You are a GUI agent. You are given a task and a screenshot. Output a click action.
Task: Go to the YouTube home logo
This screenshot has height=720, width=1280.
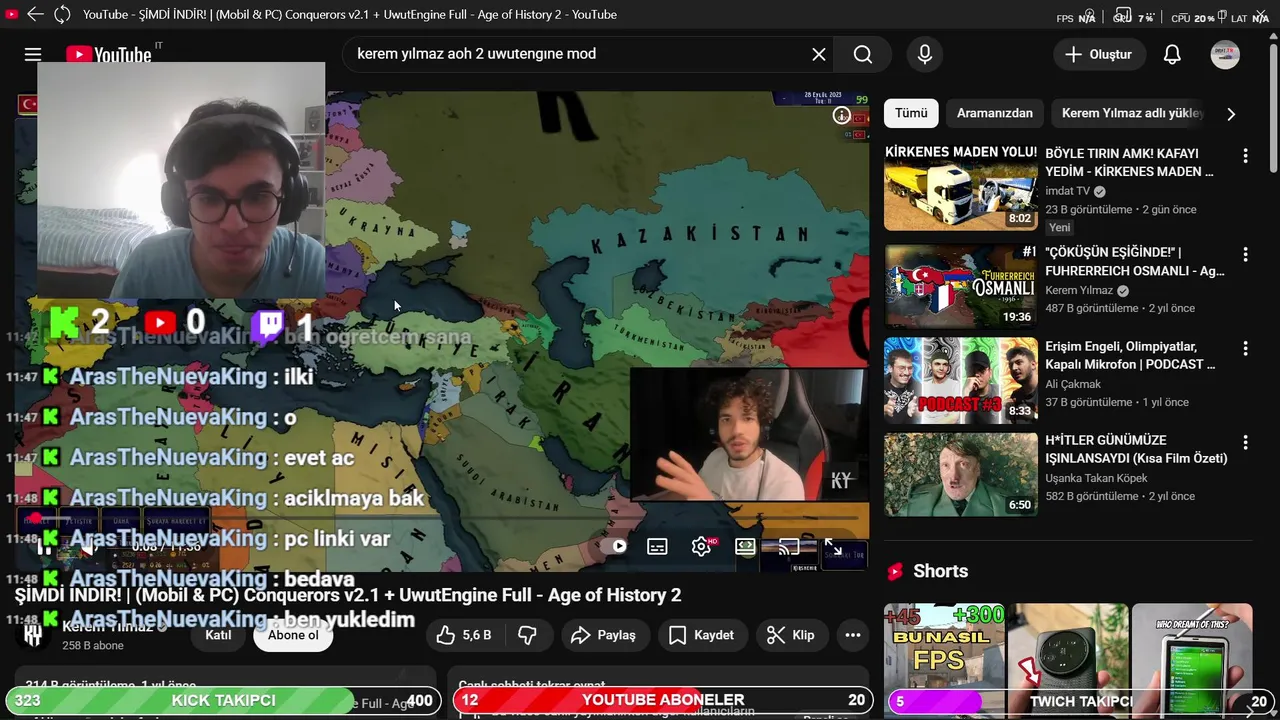coord(109,54)
